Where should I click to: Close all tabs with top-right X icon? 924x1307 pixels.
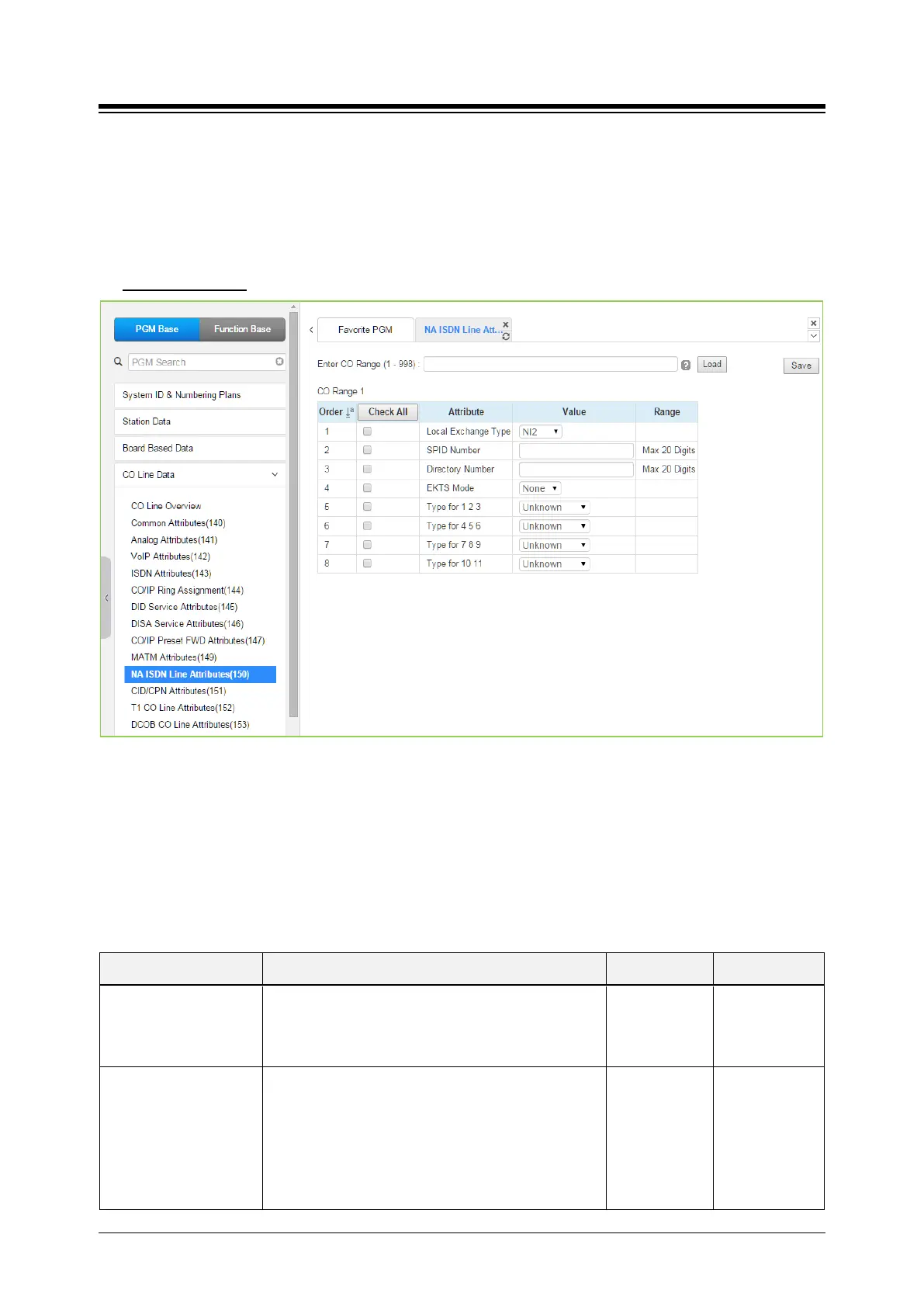coord(813,323)
